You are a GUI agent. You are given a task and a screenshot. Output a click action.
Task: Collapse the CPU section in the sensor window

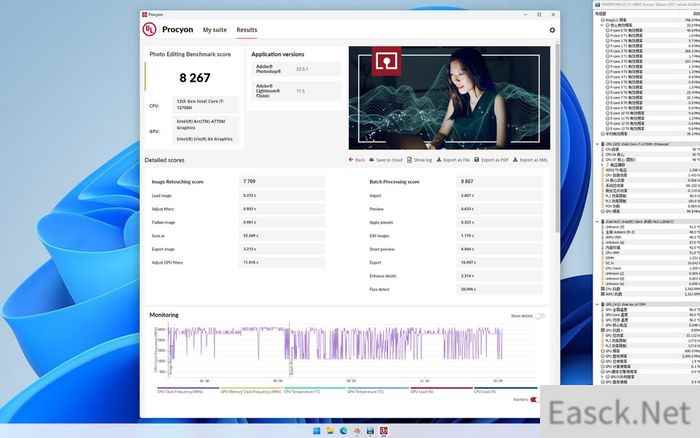coord(597,144)
